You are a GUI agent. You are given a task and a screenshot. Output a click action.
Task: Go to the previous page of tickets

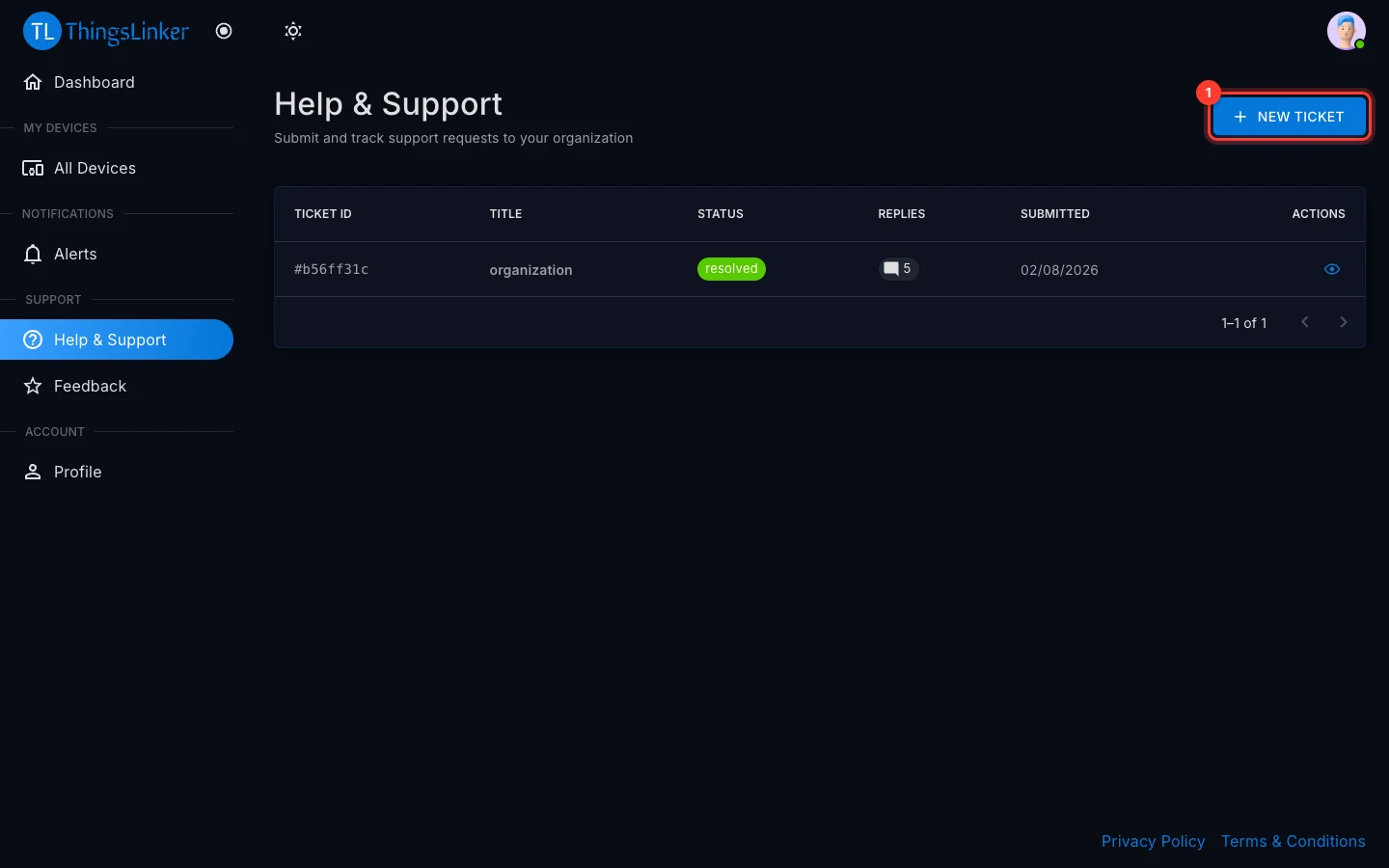coord(1305,322)
